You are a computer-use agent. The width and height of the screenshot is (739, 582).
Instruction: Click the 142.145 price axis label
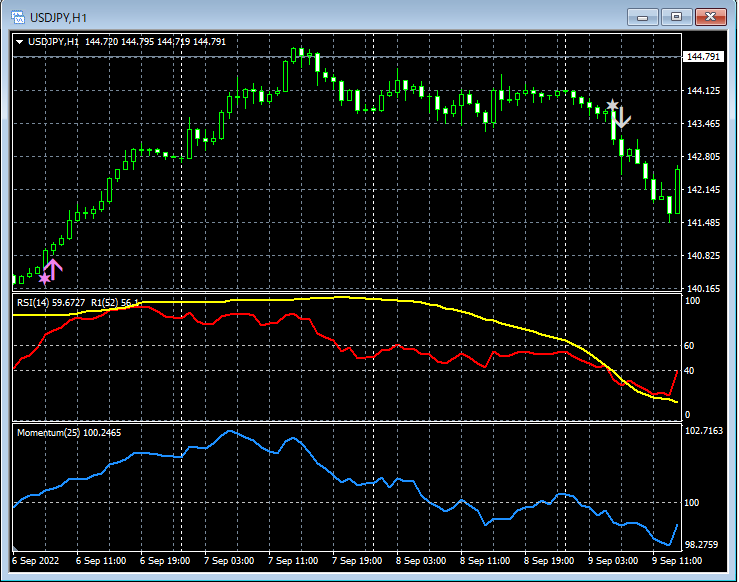[x=703, y=189]
